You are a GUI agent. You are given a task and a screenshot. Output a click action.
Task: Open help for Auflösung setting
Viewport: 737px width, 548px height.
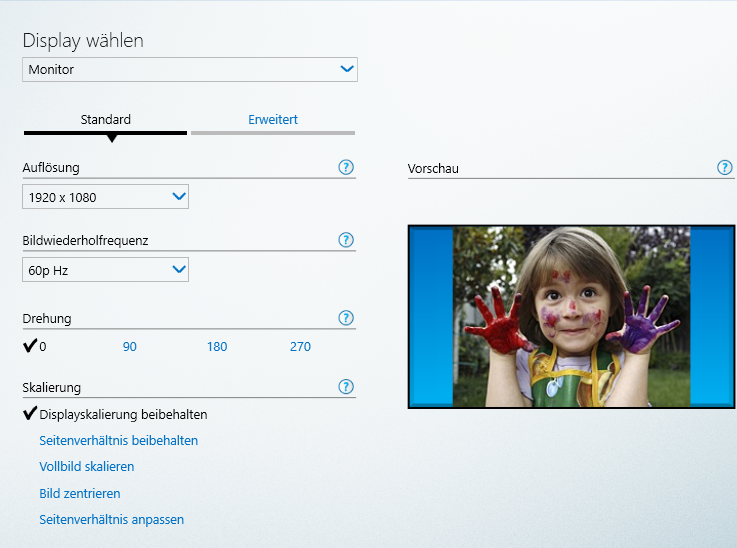click(x=346, y=167)
